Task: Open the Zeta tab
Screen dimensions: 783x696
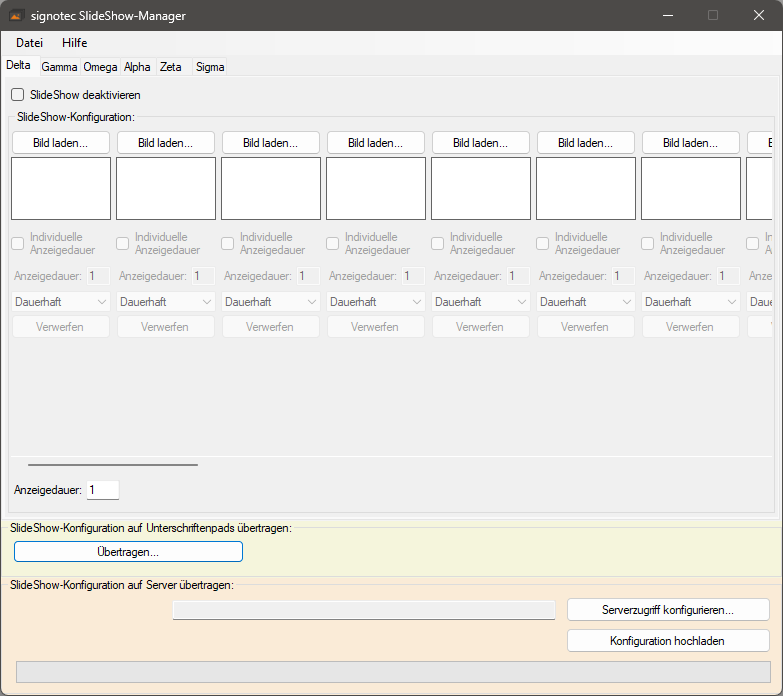Action: (x=171, y=67)
